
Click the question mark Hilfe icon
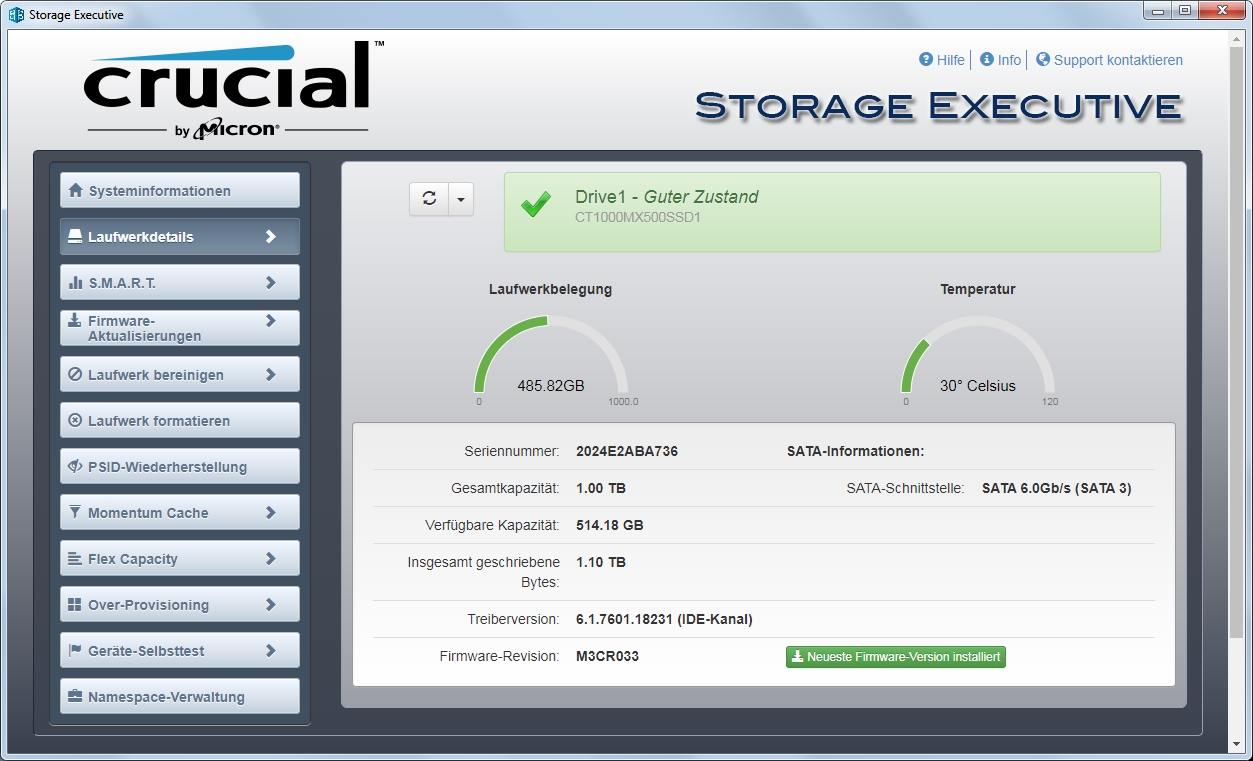[926, 60]
